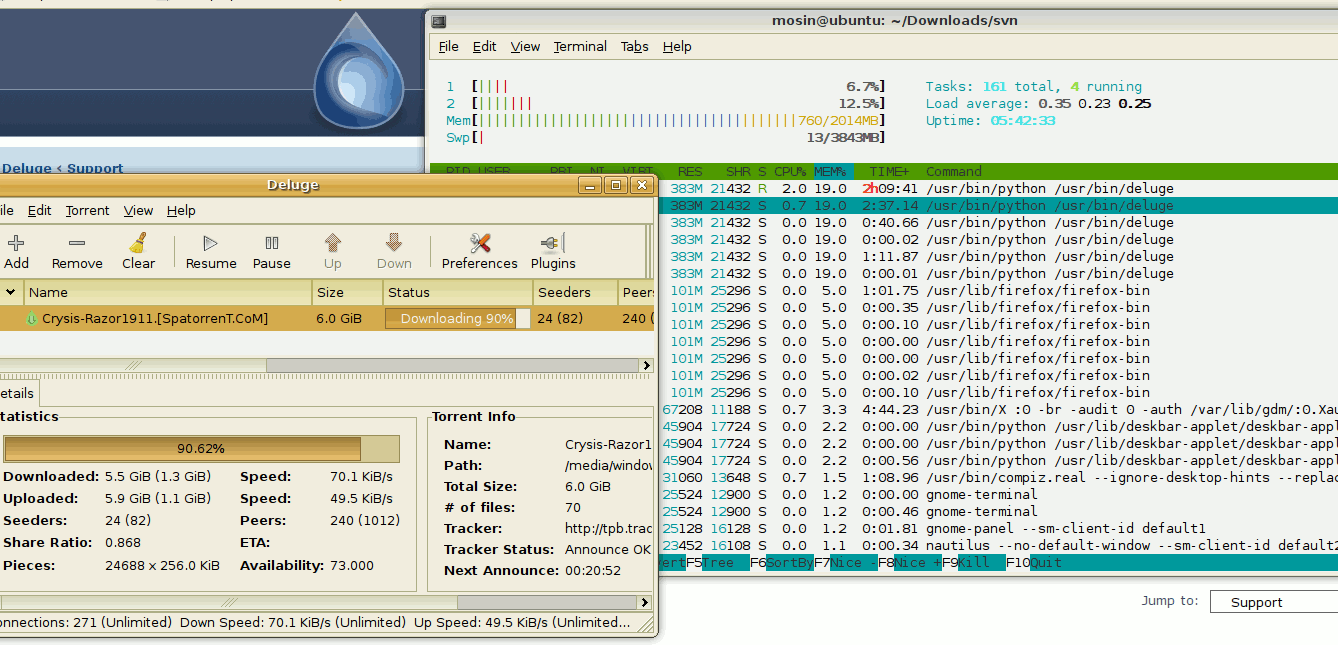Click the Next Announce 00:20:52 value
Screen dimensions: 1338x645
pyautogui.click(x=592, y=570)
